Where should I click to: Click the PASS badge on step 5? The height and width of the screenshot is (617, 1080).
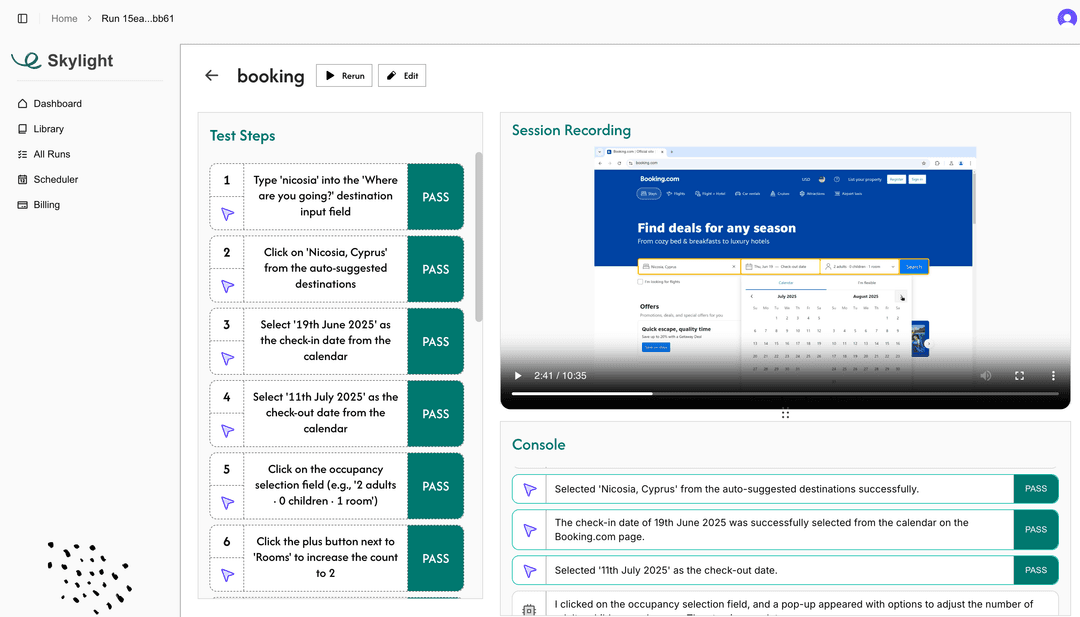pos(435,486)
